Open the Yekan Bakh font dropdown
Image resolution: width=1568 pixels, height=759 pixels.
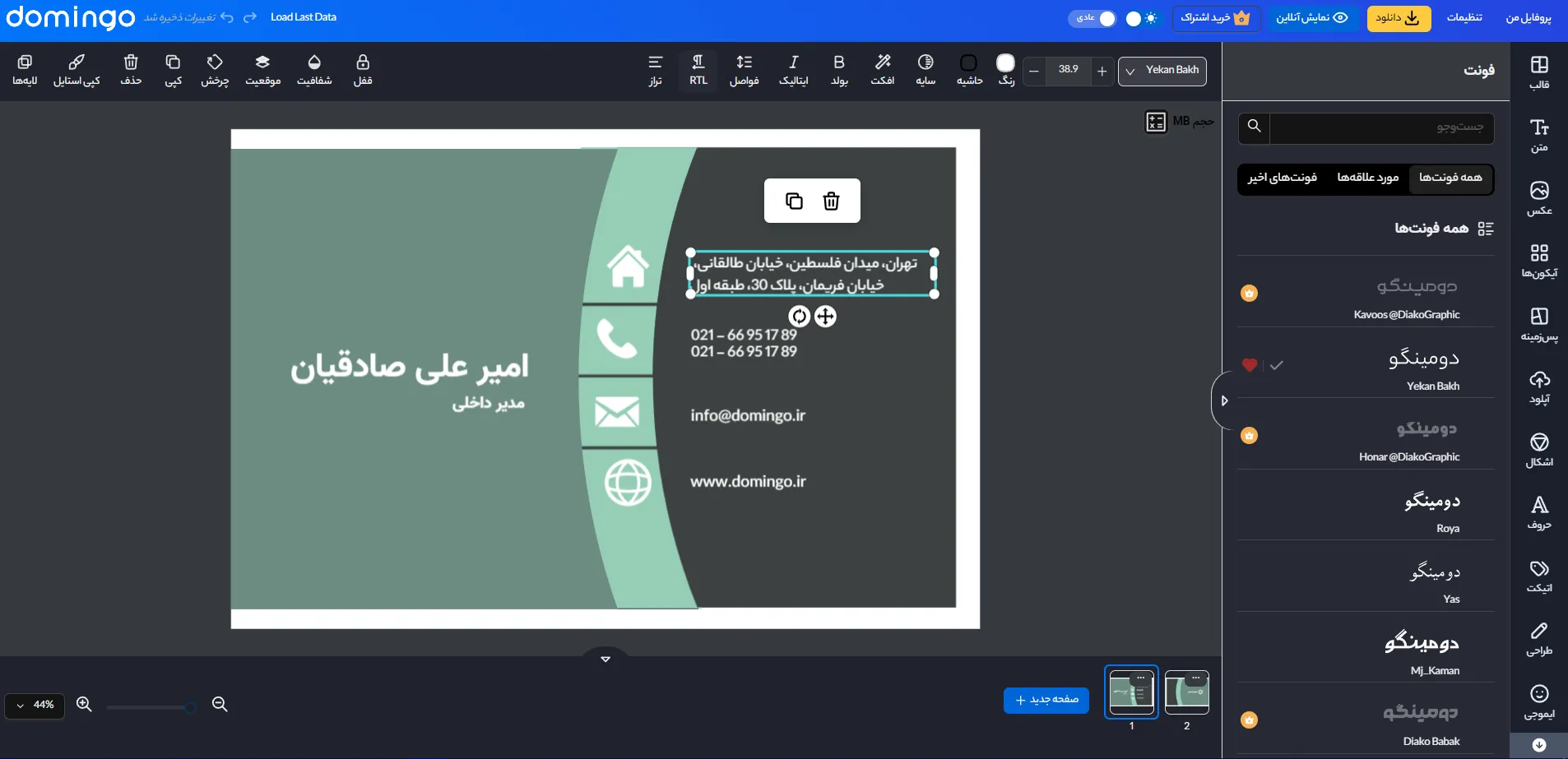coord(1162,71)
